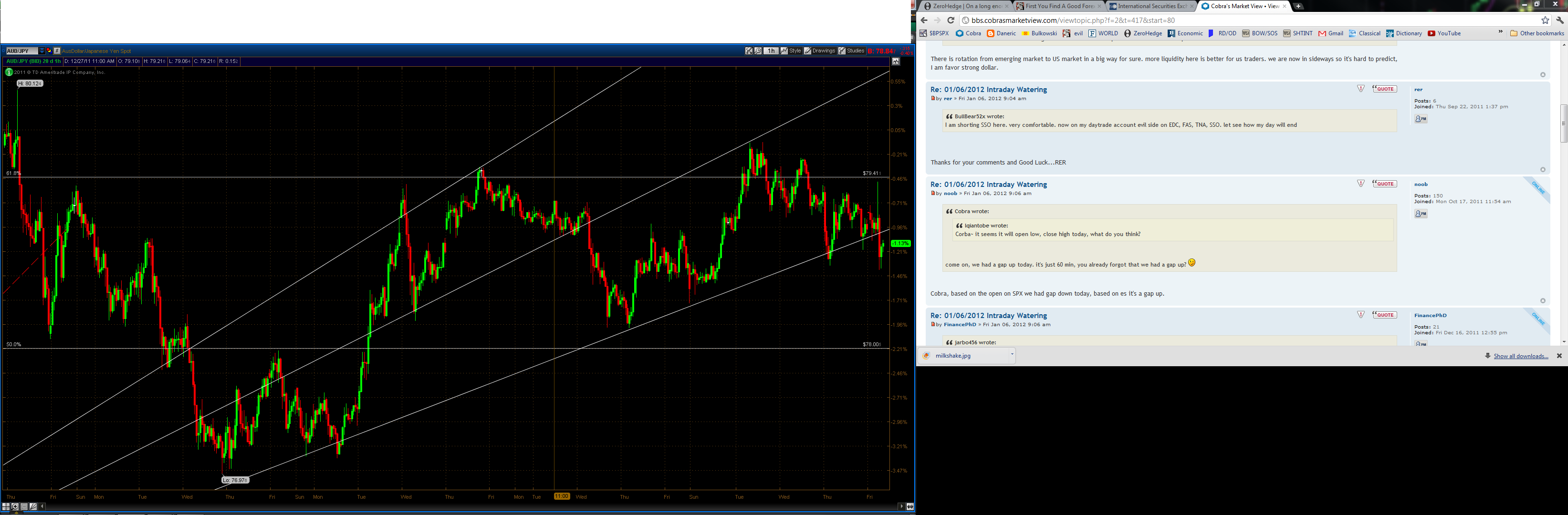This screenshot has height=515, width=1568.
Task: Open Cobra bookmark
Action: 969,33
